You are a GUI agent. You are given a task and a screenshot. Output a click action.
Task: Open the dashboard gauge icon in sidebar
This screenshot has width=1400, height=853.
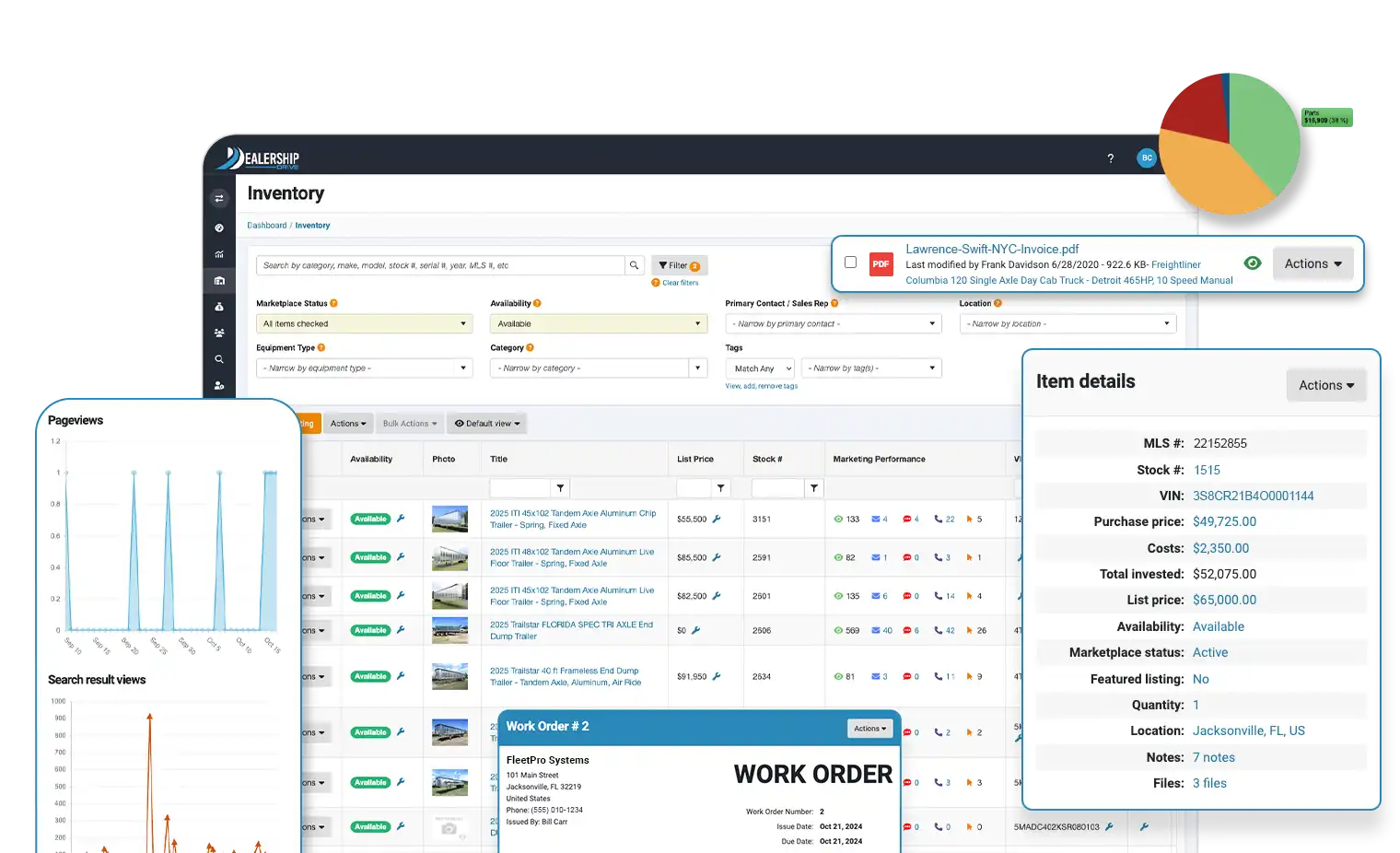coord(219,228)
